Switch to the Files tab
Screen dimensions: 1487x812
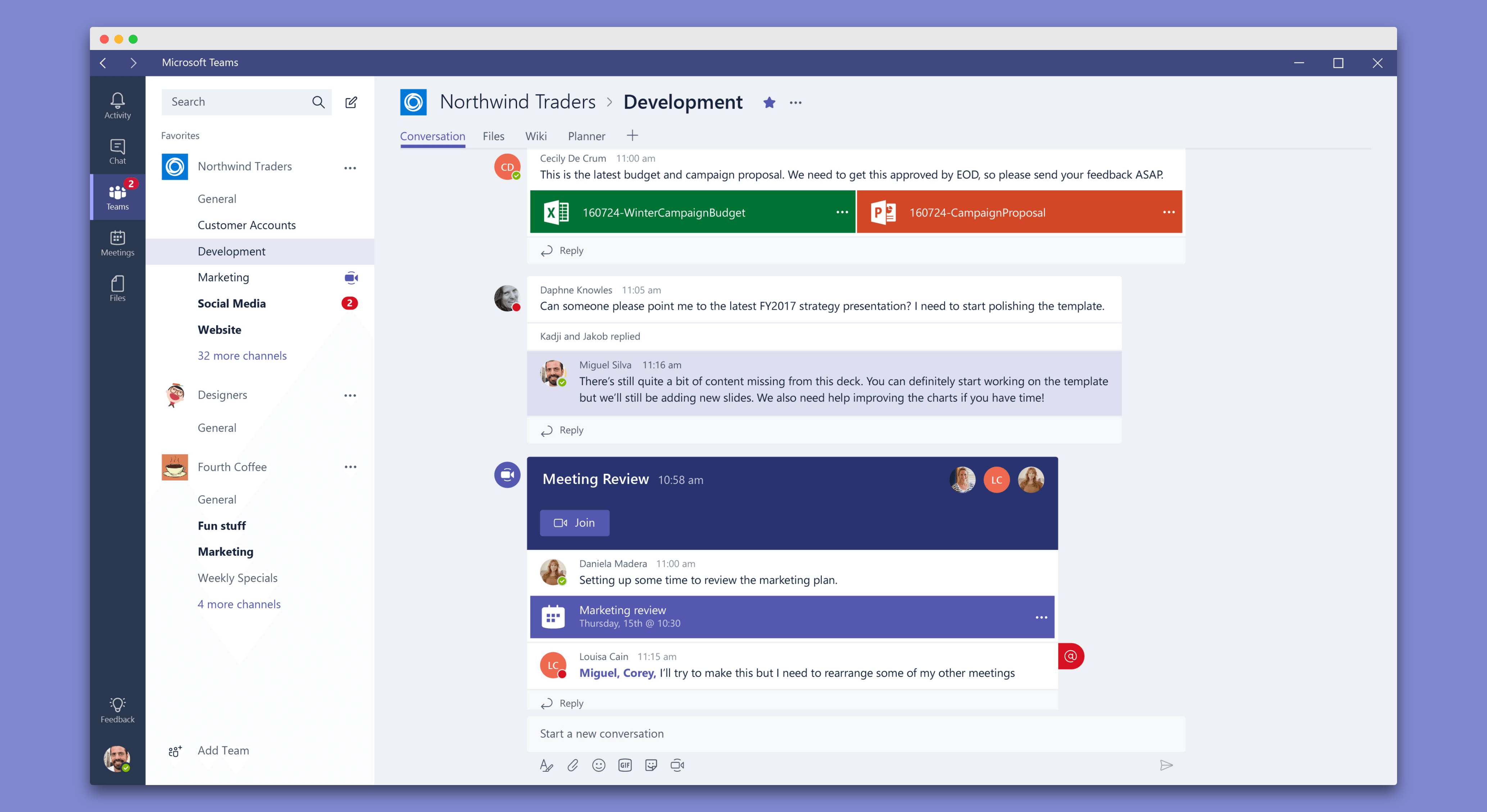pyautogui.click(x=493, y=136)
